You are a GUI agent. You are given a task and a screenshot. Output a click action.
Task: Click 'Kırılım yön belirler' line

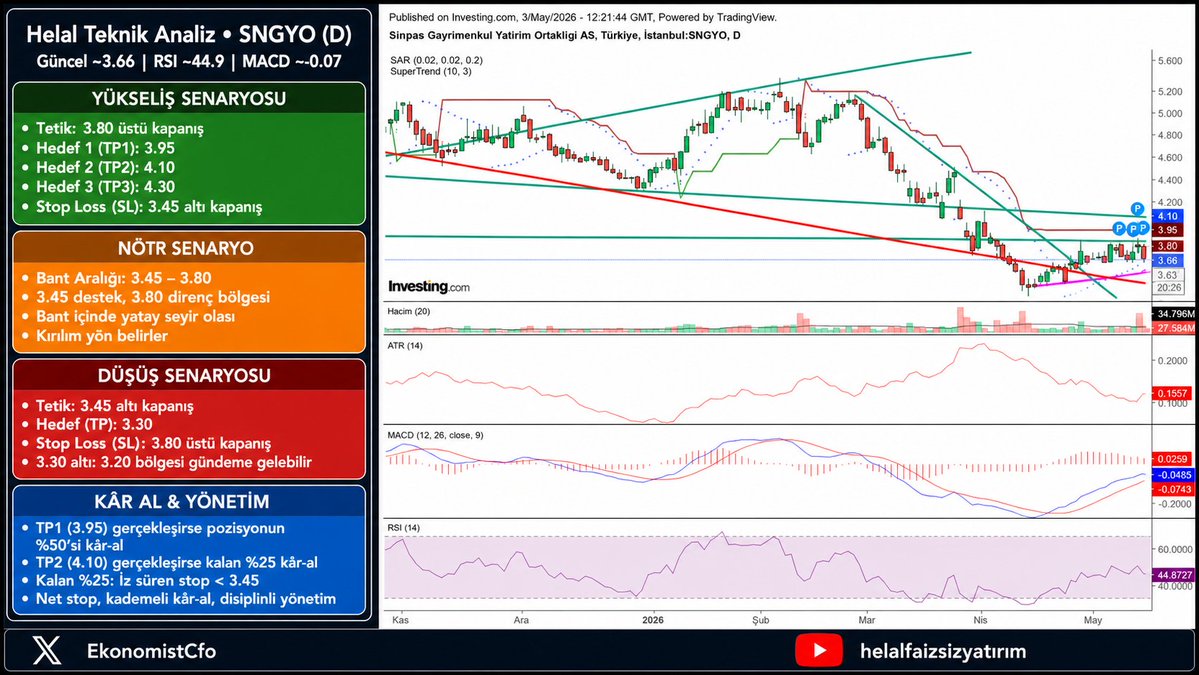(102, 336)
